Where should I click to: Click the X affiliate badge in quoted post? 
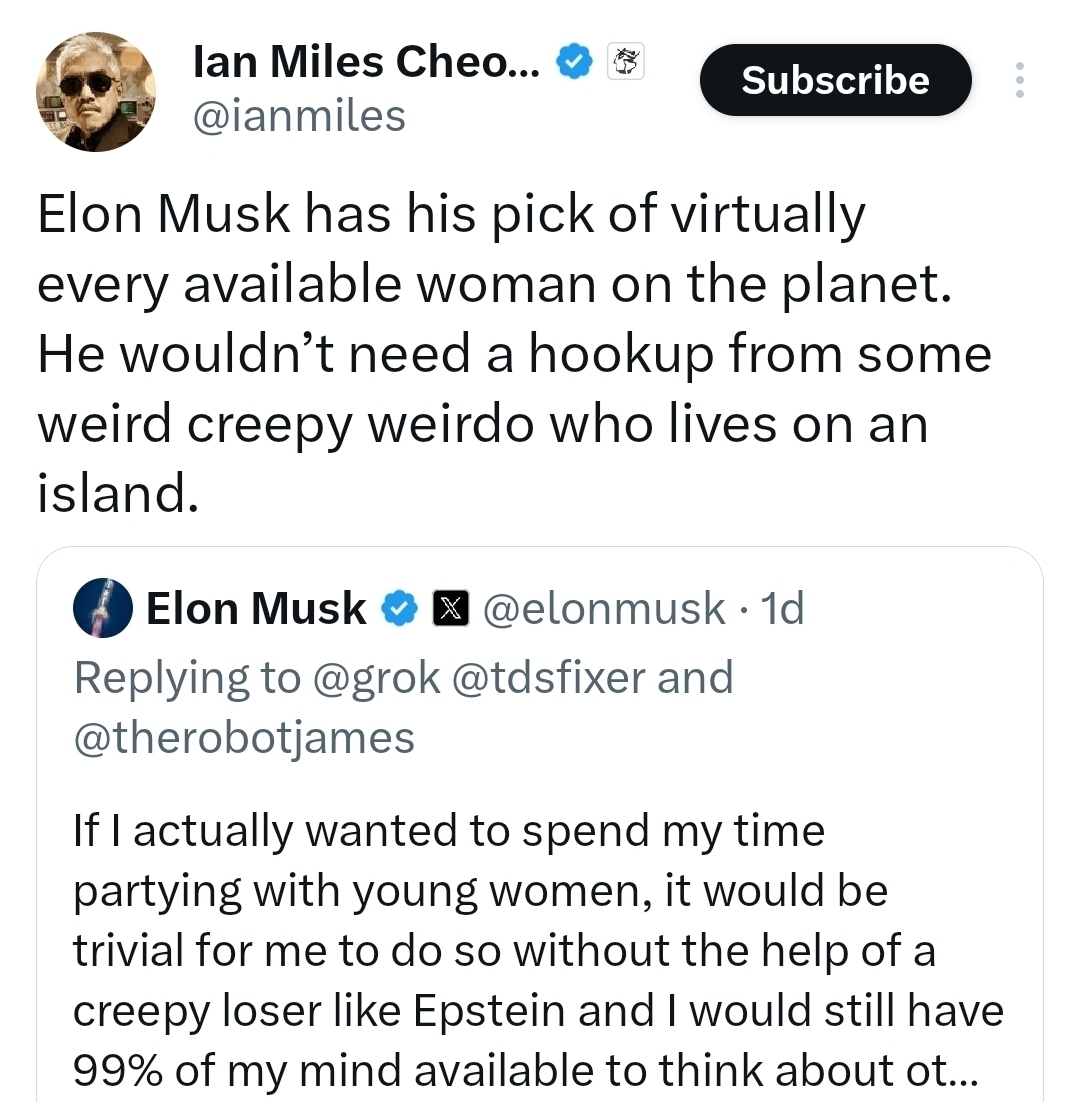click(449, 608)
